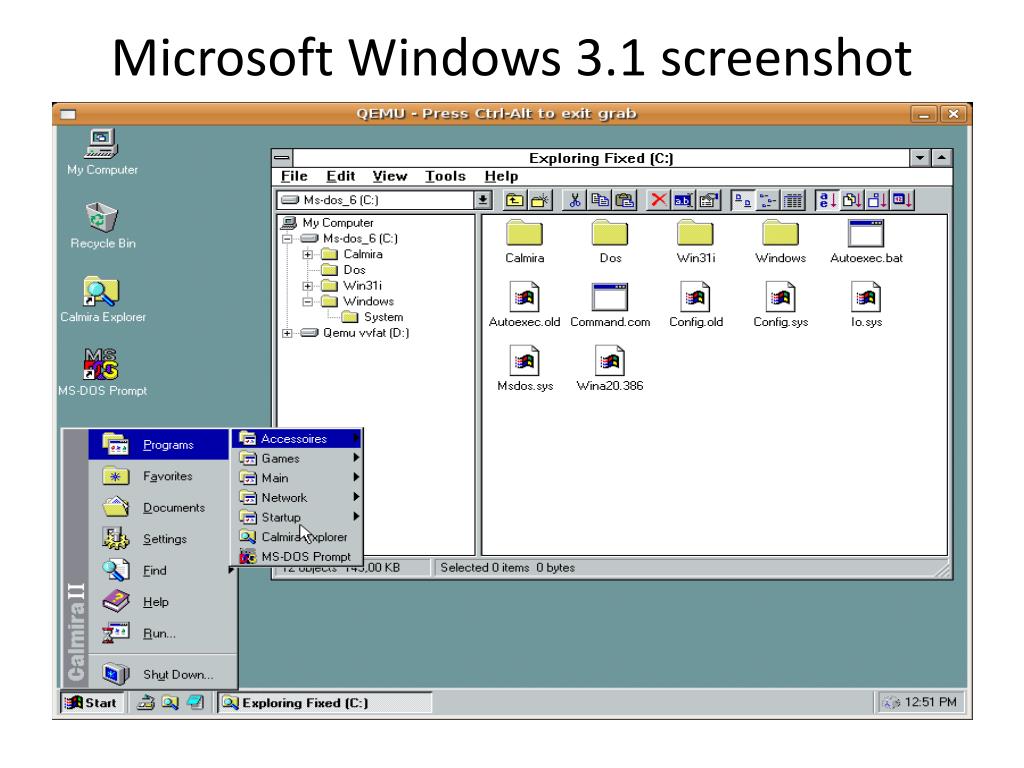This screenshot has height=768, width=1024.
Task: Select the Io.sys file
Action: tap(866, 305)
